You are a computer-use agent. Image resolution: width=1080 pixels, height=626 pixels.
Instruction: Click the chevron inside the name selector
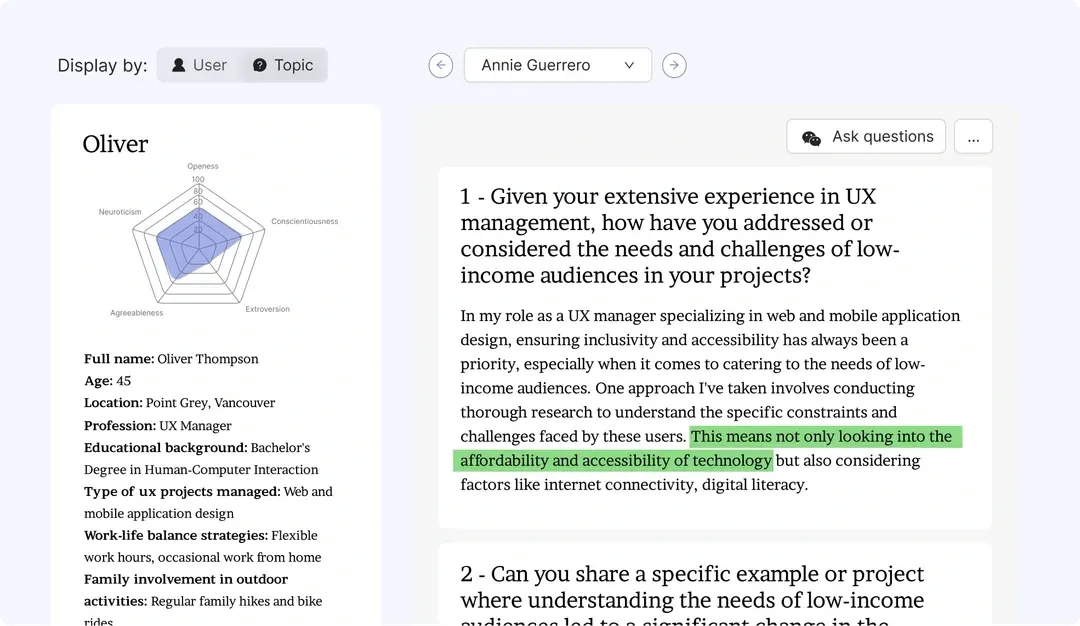pyautogui.click(x=629, y=65)
